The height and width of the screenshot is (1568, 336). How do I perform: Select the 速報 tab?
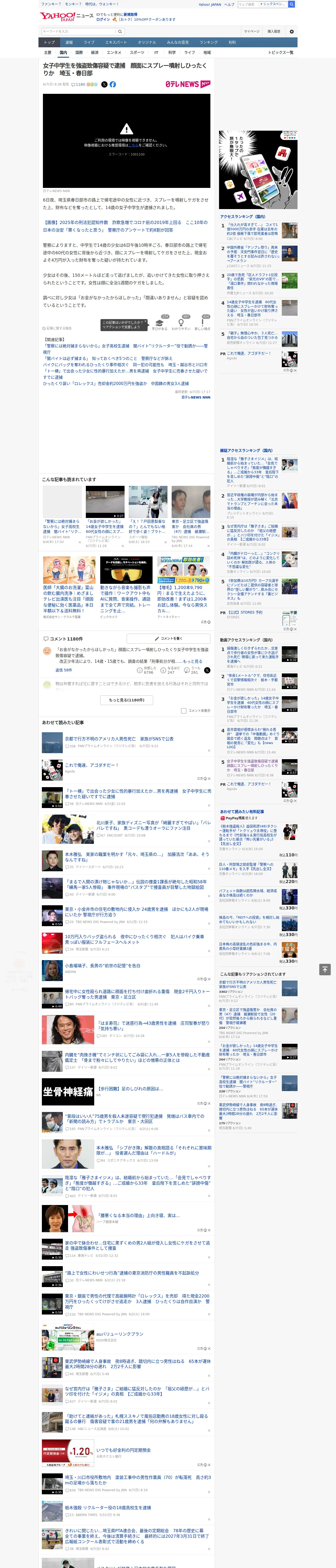(x=69, y=43)
